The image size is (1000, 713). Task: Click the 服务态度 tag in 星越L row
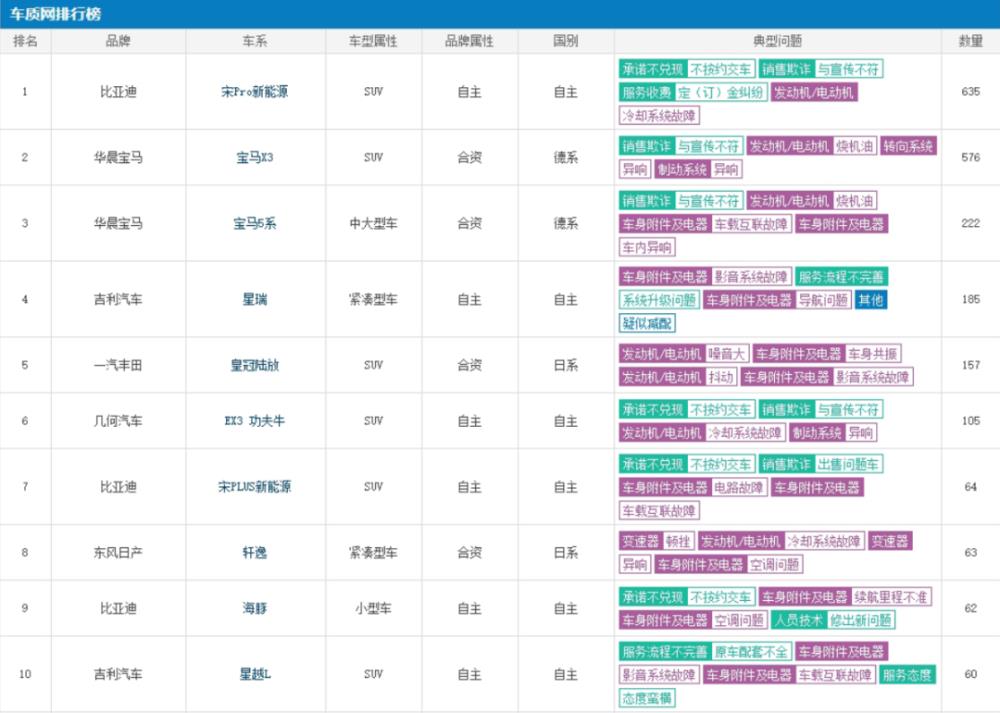point(908,675)
